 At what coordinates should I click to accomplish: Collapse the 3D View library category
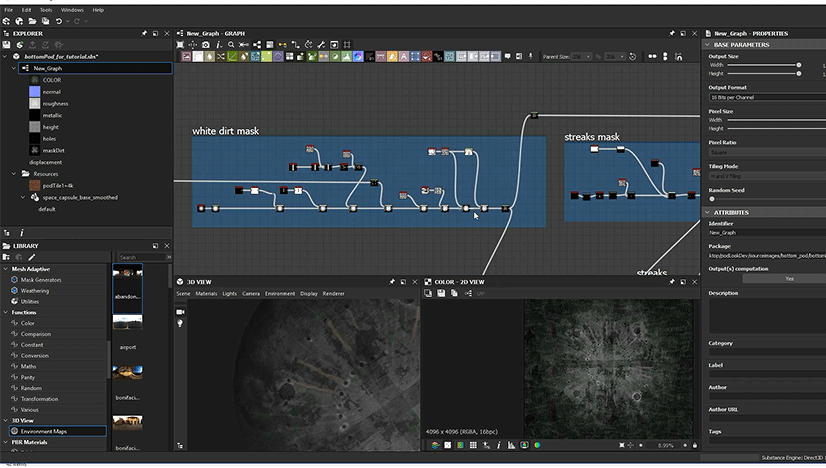pos(6,421)
